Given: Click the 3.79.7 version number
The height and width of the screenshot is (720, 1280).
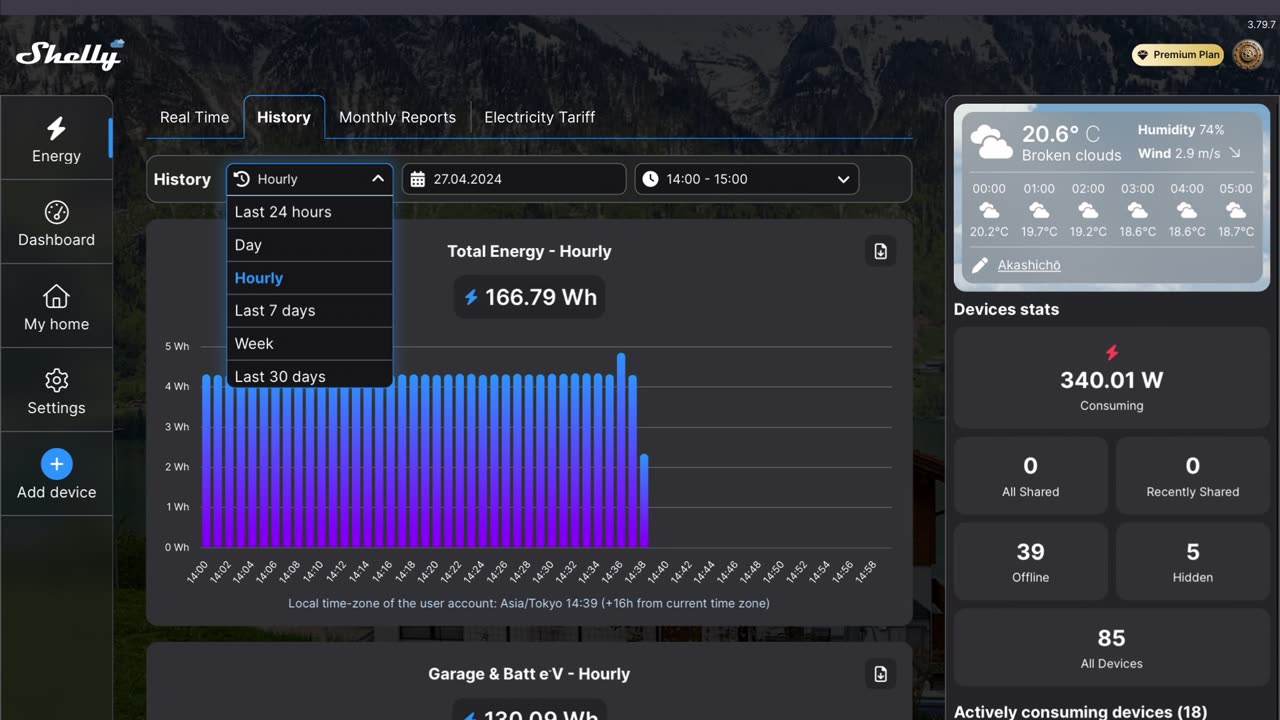Looking at the screenshot, I should pos(1261,24).
